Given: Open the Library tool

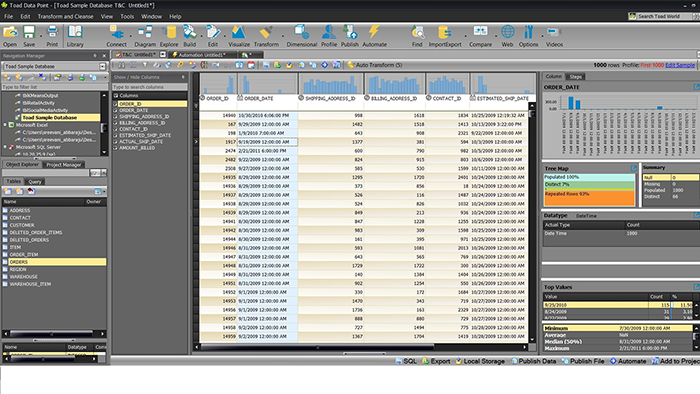Looking at the screenshot, I should (75, 36).
